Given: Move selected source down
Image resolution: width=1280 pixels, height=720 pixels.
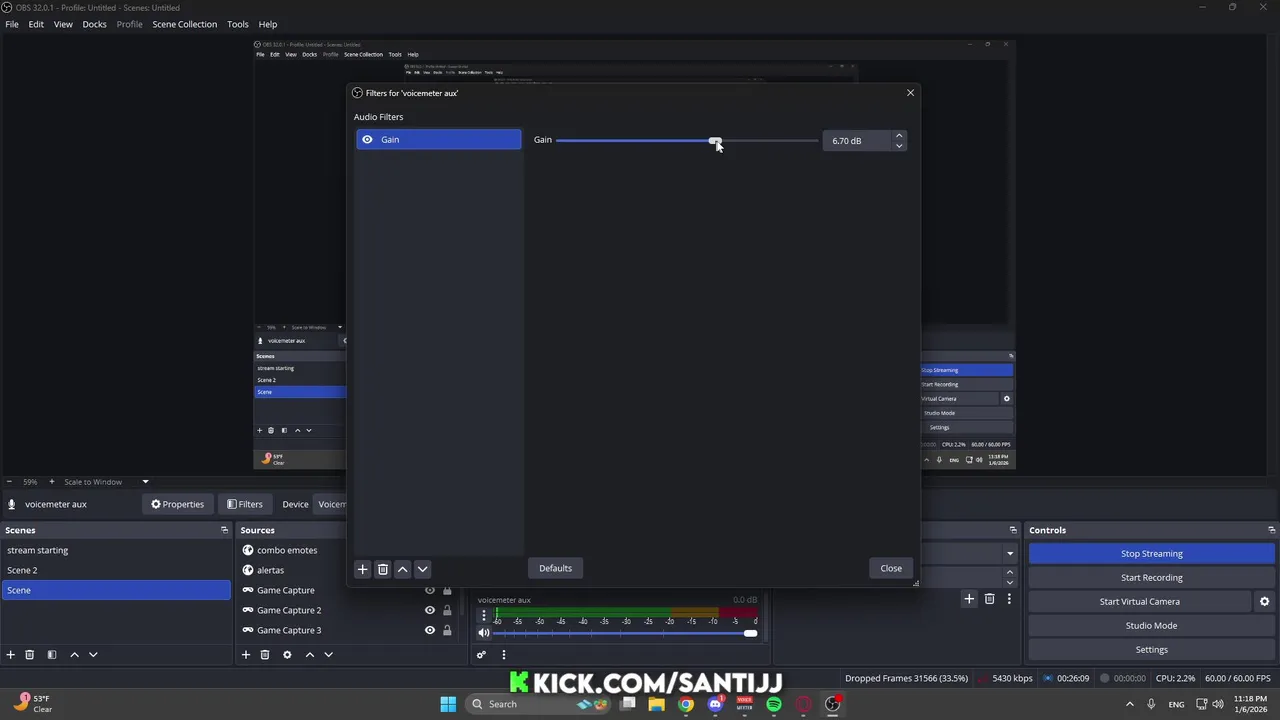Looking at the screenshot, I should pos(328,655).
